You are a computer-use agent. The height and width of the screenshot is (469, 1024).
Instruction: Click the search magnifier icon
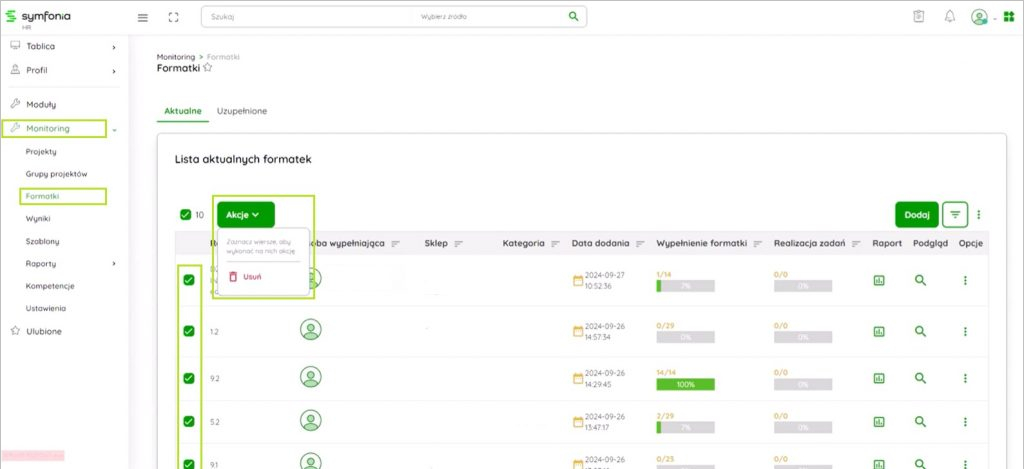click(x=573, y=17)
